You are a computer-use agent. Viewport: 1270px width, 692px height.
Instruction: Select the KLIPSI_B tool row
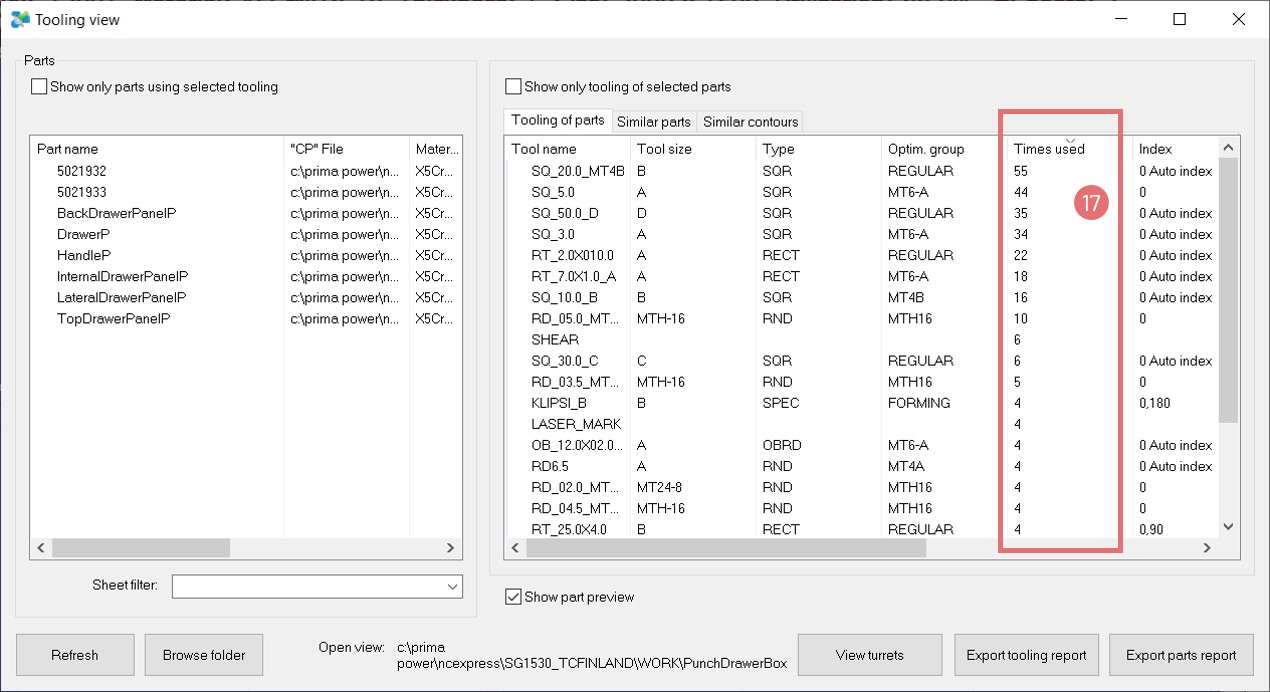click(x=558, y=403)
